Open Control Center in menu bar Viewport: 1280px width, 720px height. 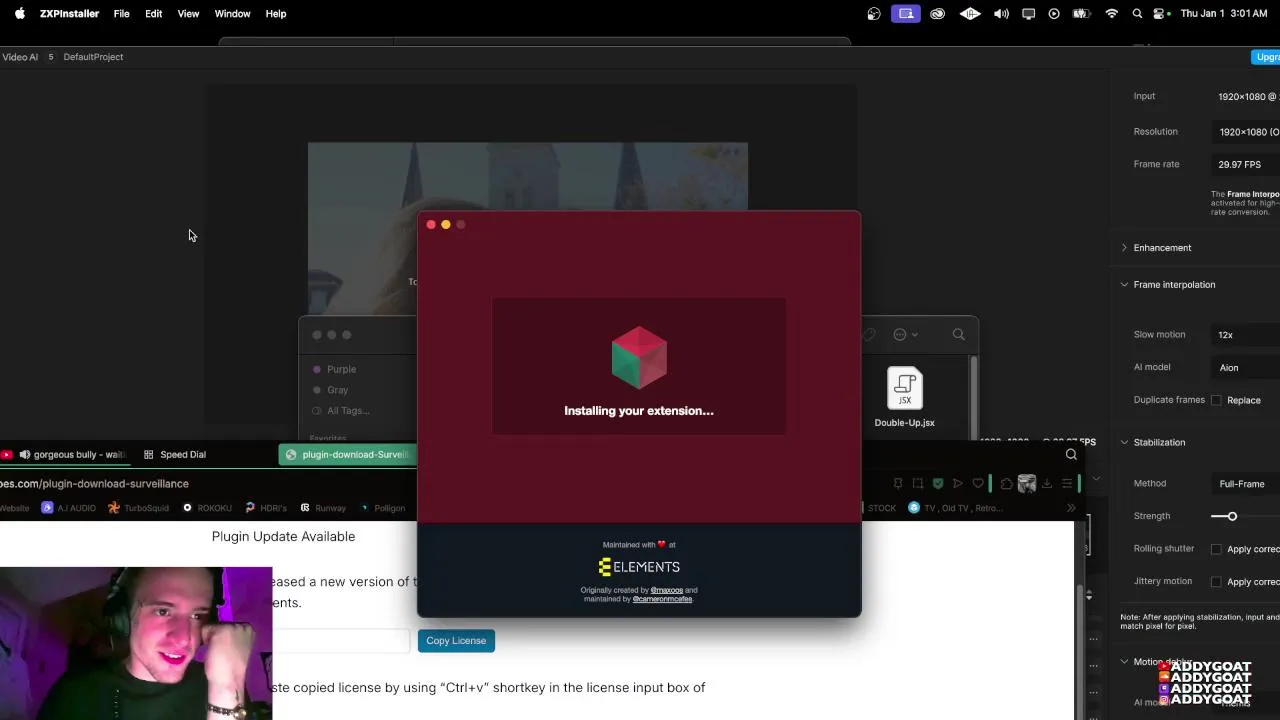(1160, 14)
